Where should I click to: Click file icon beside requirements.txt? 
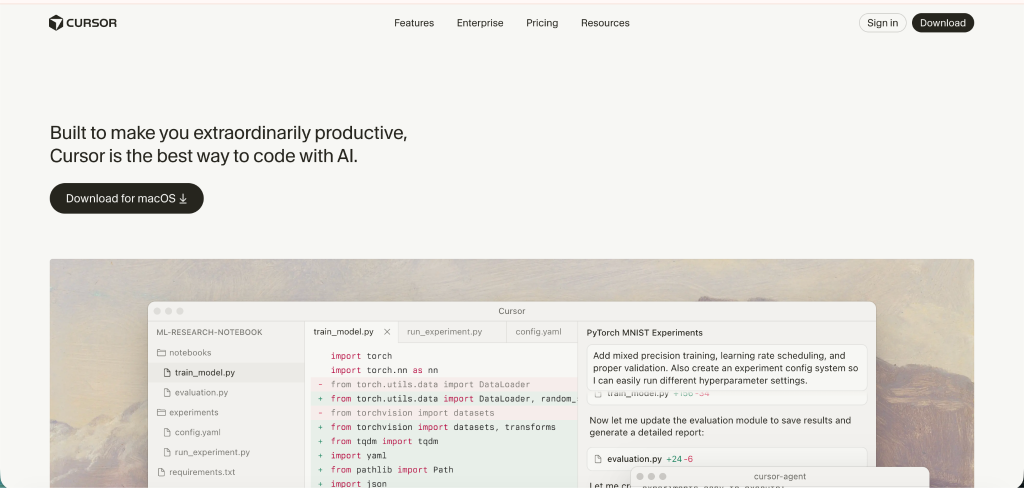[161, 472]
